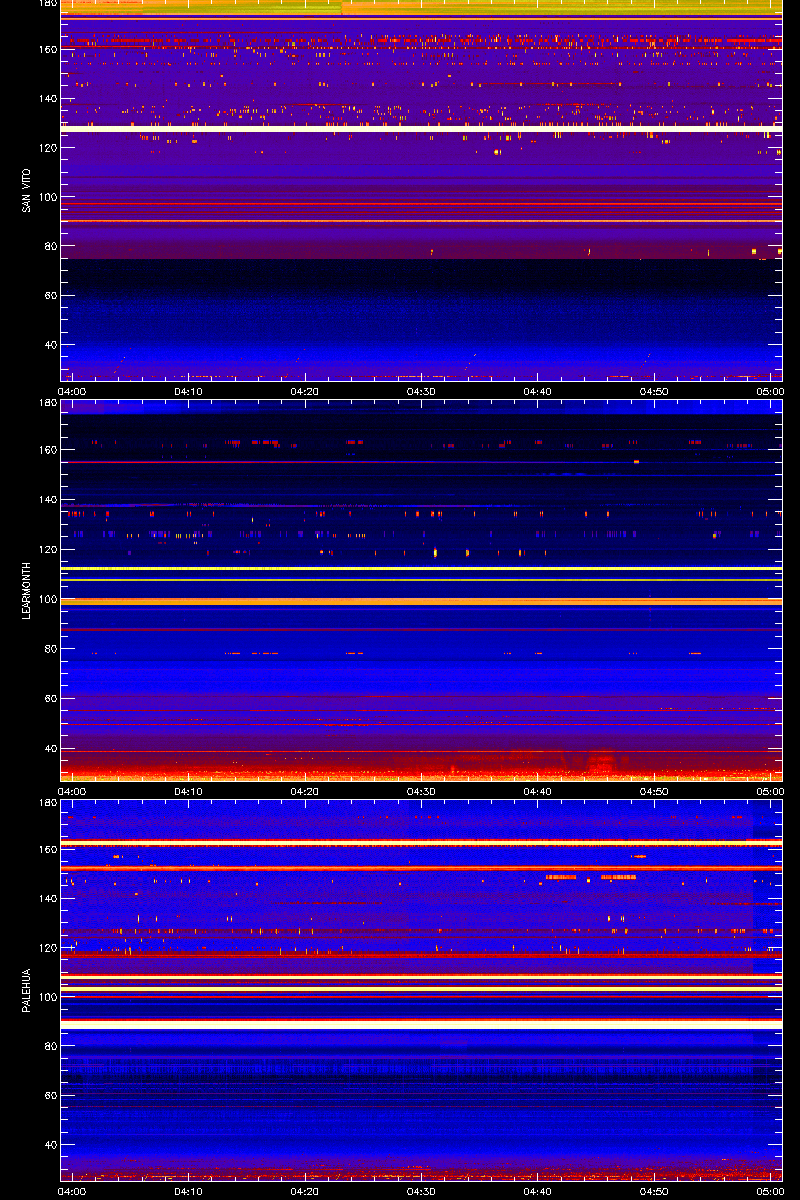
Task: Click the 80 frequency tick on San Vito axis
Action: tap(50, 246)
